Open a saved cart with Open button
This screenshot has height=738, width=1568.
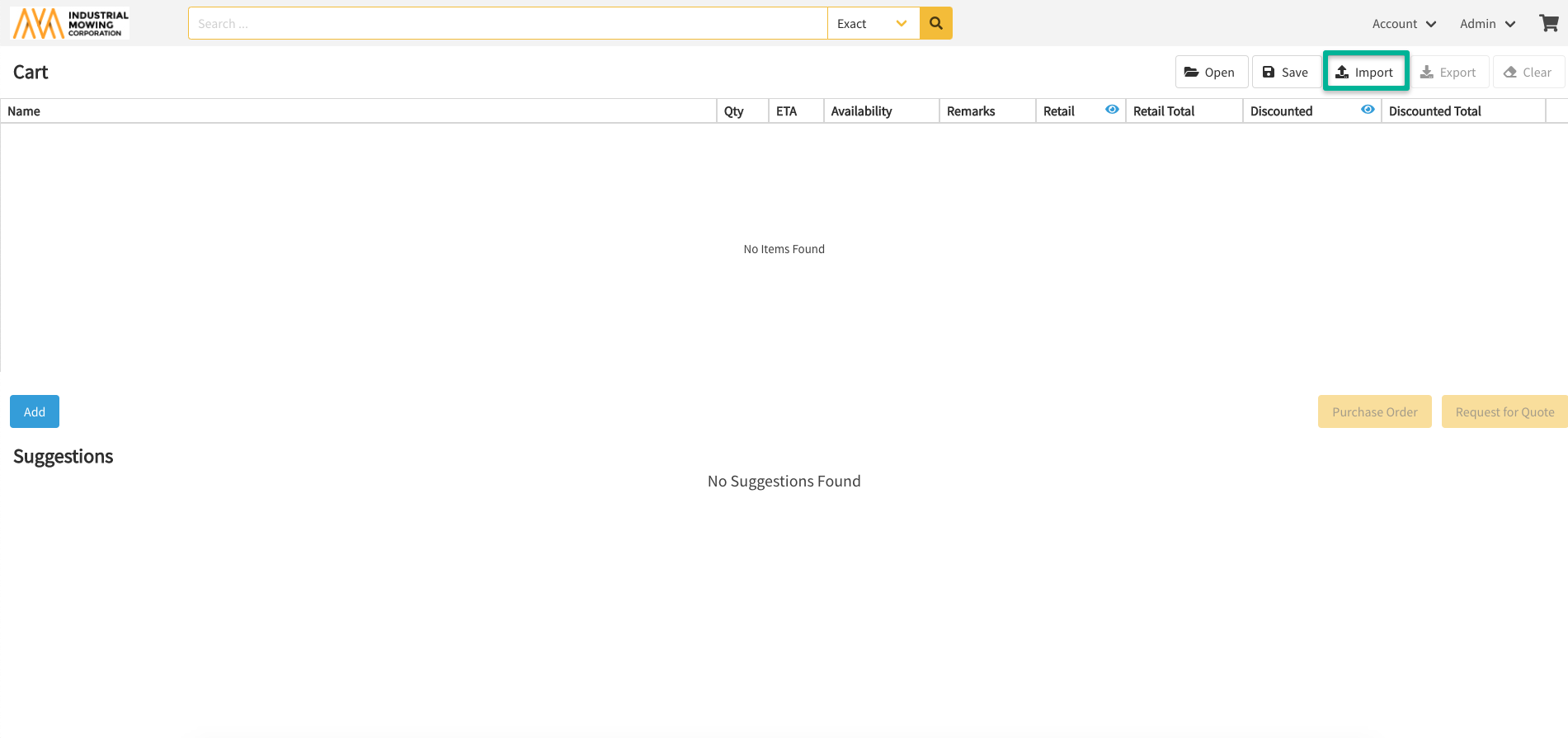(1210, 73)
